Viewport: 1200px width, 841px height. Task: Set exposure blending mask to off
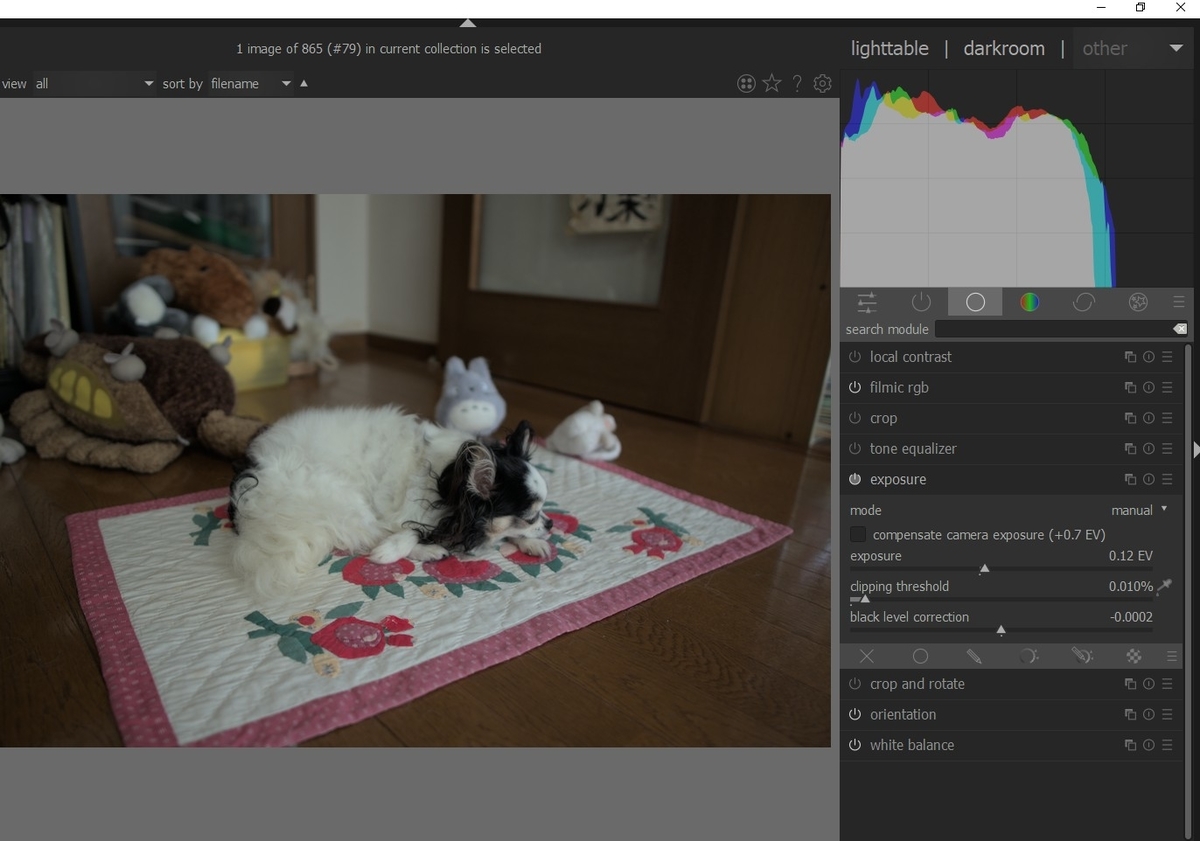(866, 656)
